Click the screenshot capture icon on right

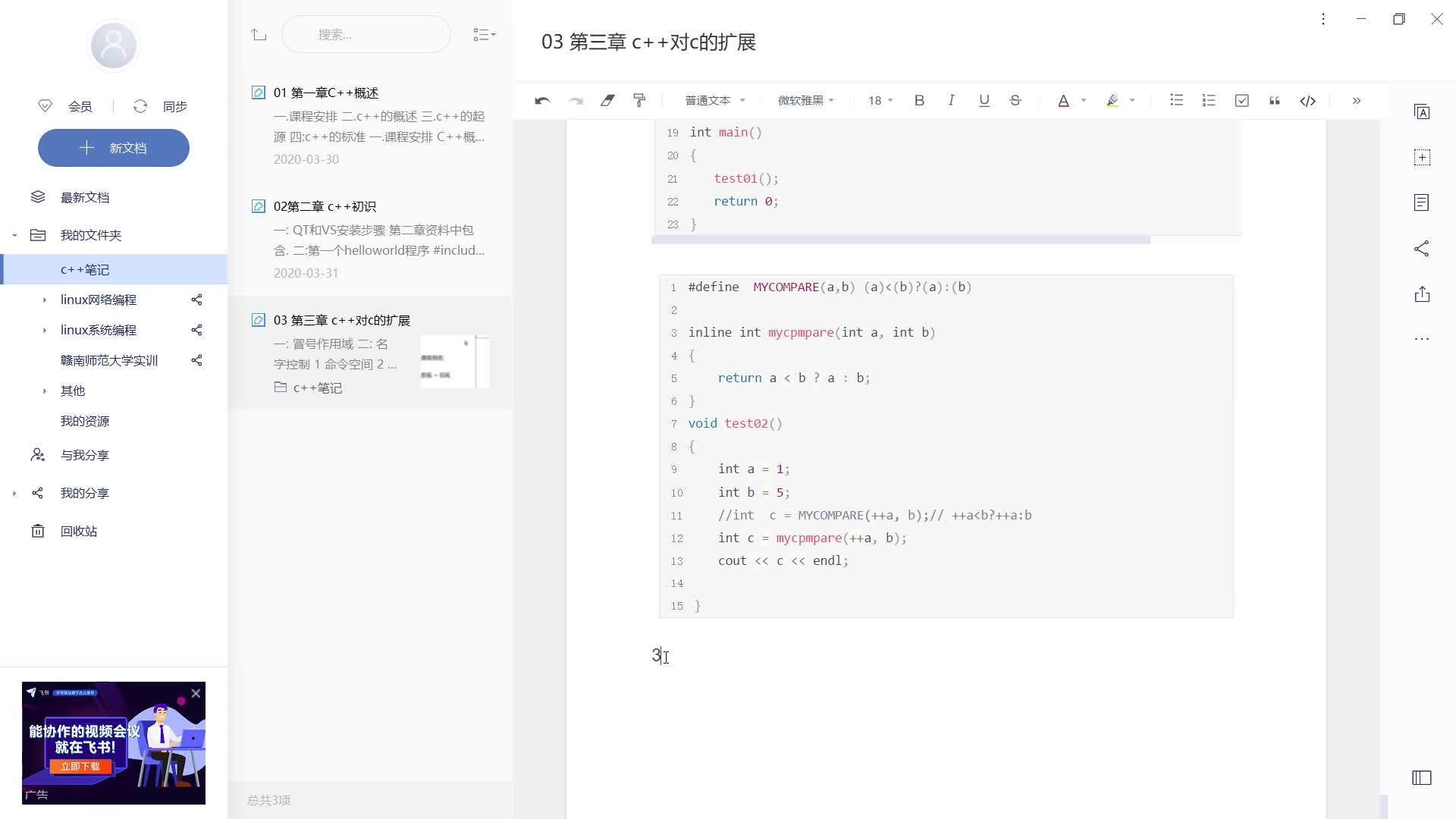coord(1422,158)
